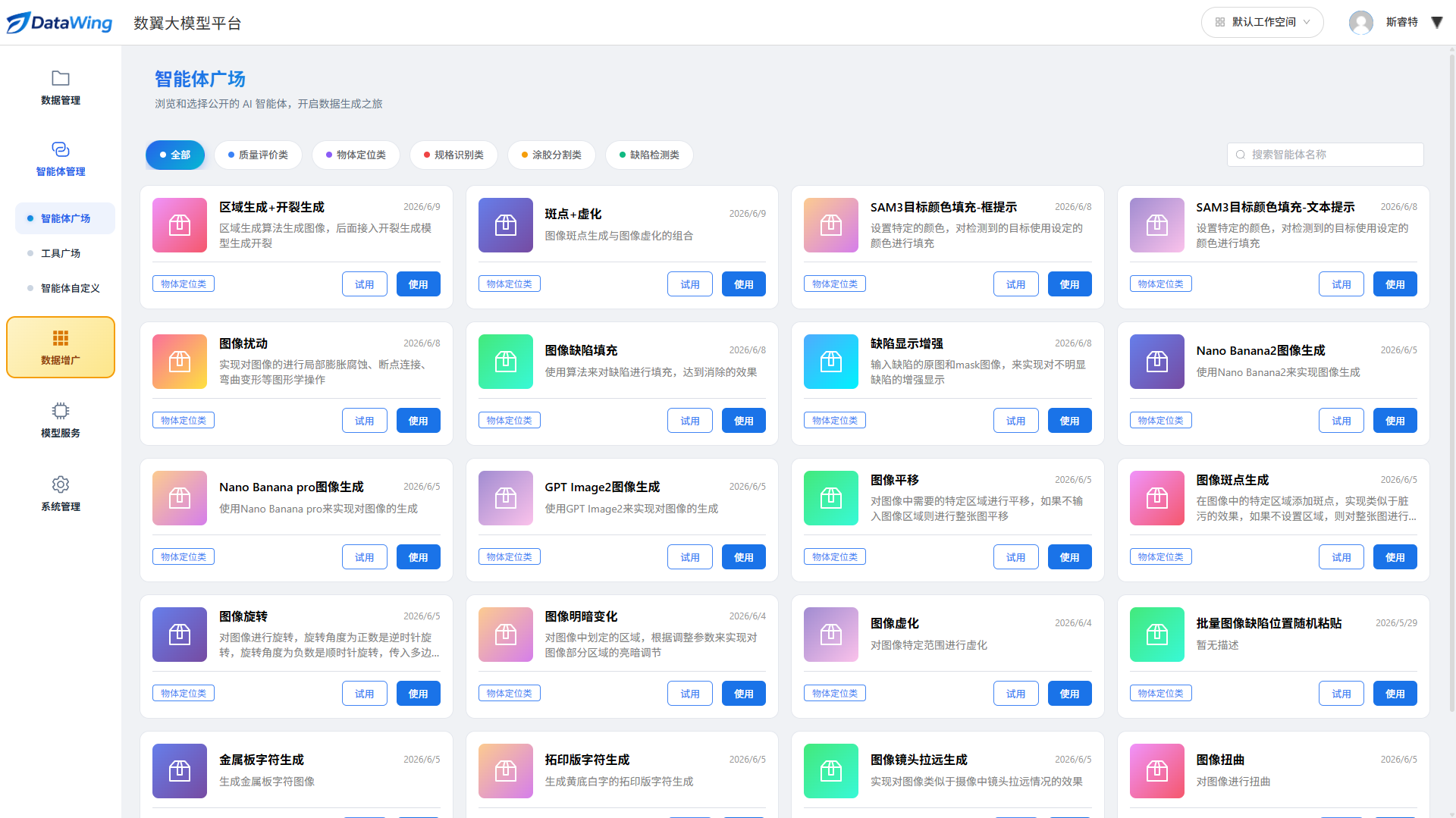Open 数据管理 folder icon in sidebar
1456x818 pixels.
[x=61, y=78]
